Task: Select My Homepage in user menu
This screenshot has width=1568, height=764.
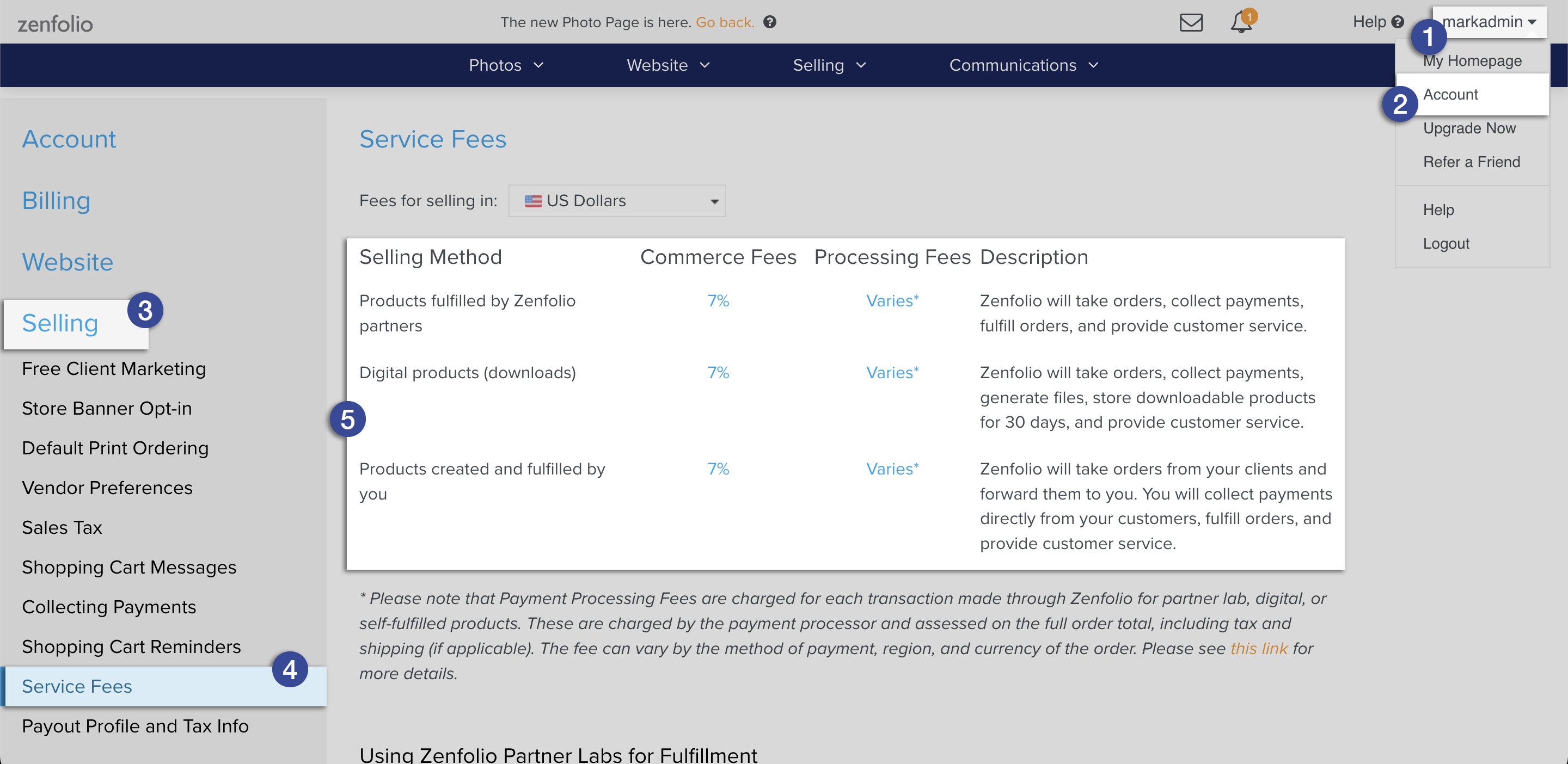Action: coord(1472,60)
